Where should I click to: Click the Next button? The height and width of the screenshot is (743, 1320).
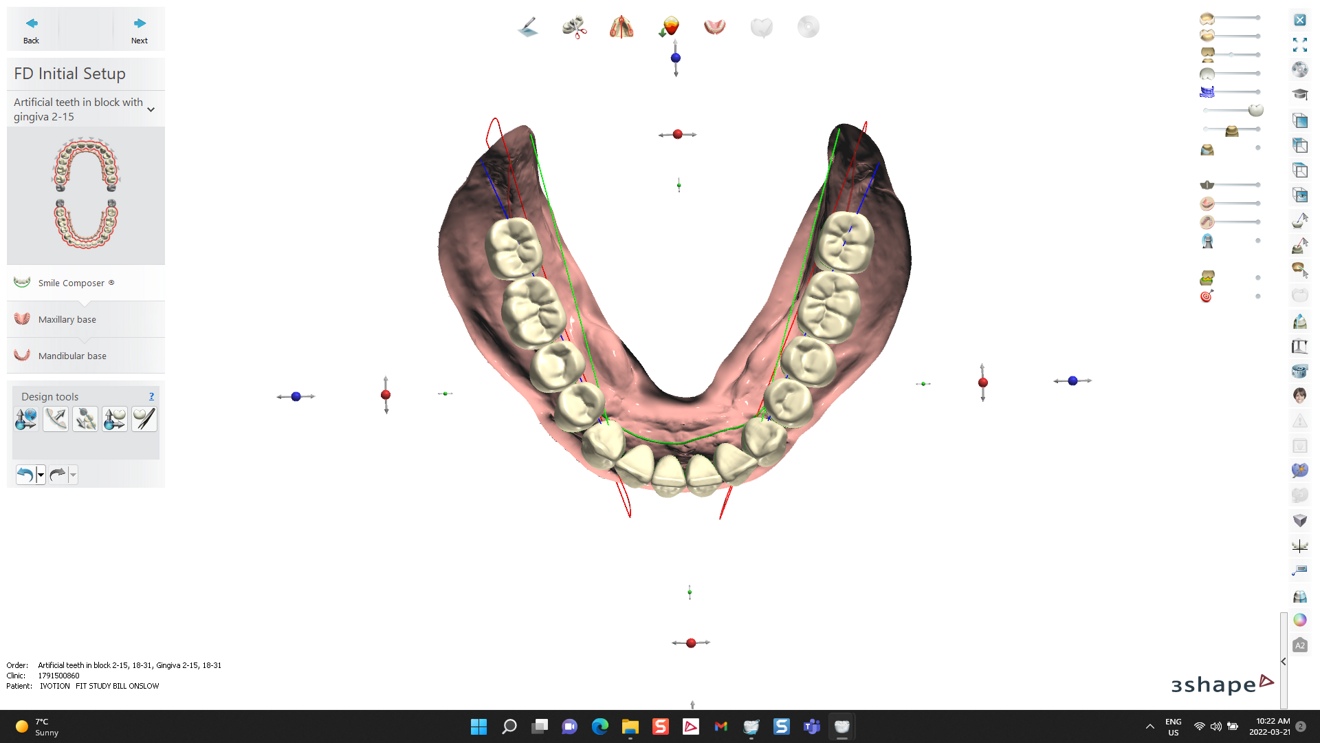139,30
